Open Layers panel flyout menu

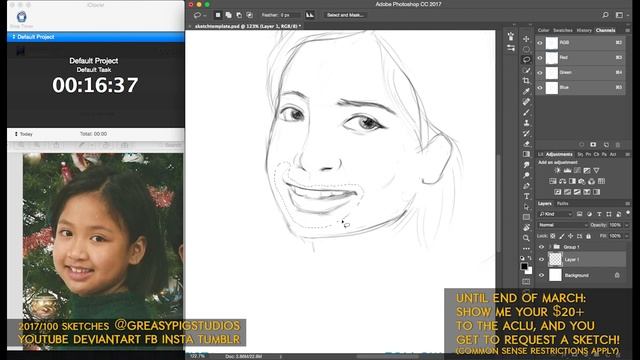pyautogui.click(x=627, y=203)
